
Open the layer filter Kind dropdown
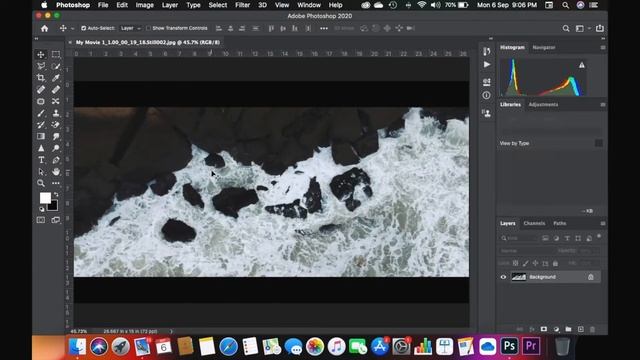519,238
